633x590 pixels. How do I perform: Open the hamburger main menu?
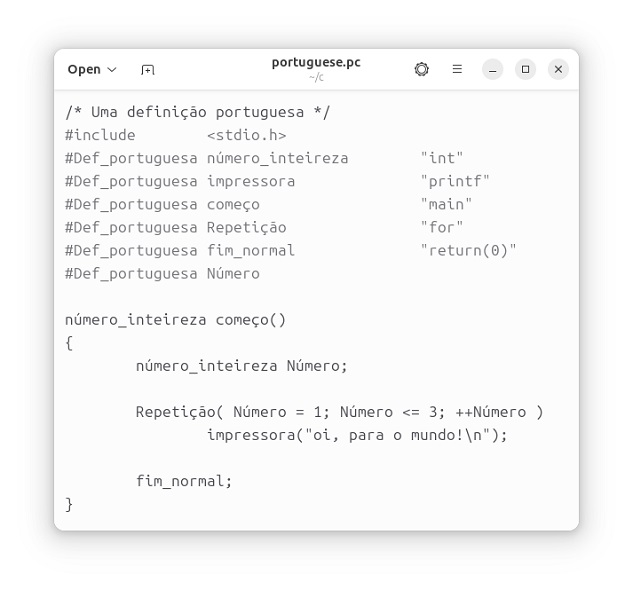(x=457, y=69)
